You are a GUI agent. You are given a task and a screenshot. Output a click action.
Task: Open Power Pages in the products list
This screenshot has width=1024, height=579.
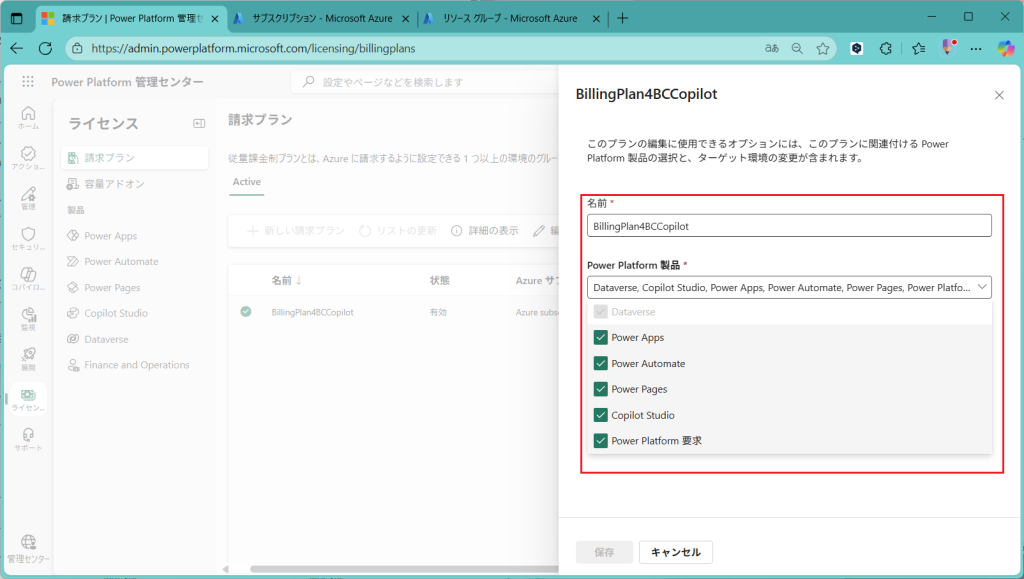(x=112, y=287)
